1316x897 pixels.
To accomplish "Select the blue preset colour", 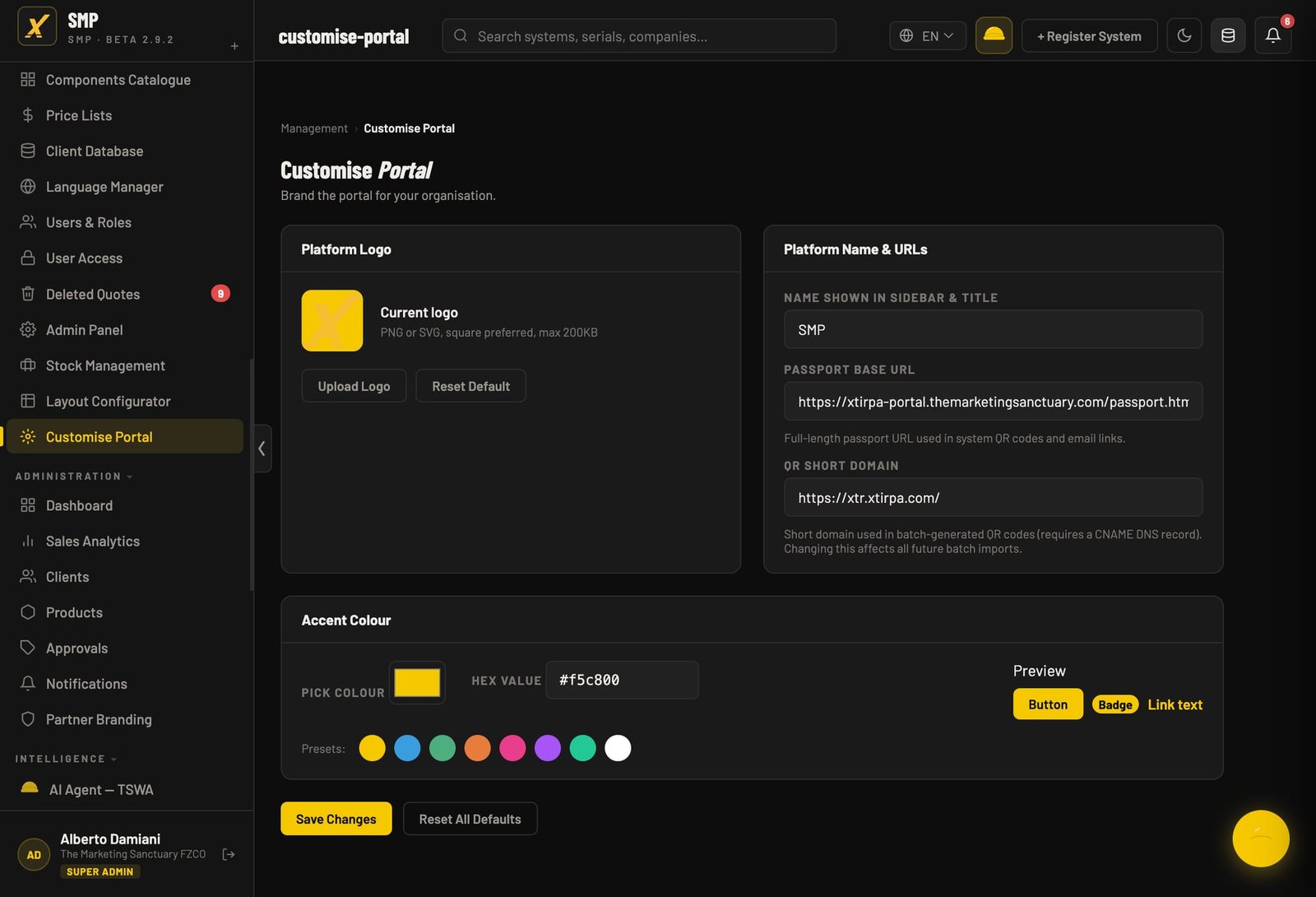I will coord(407,748).
